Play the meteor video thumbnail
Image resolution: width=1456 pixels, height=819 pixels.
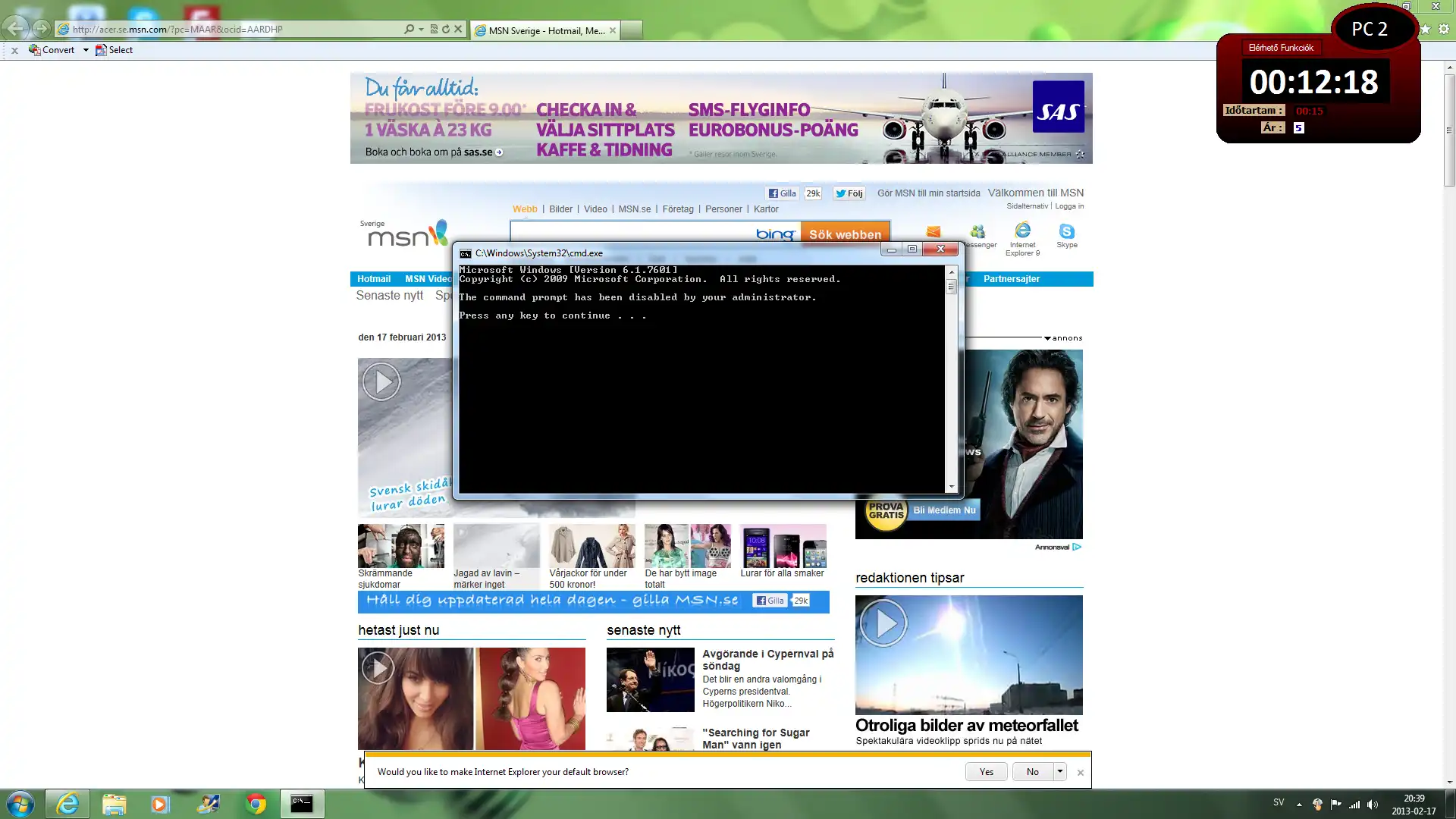(x=883, y=623)
